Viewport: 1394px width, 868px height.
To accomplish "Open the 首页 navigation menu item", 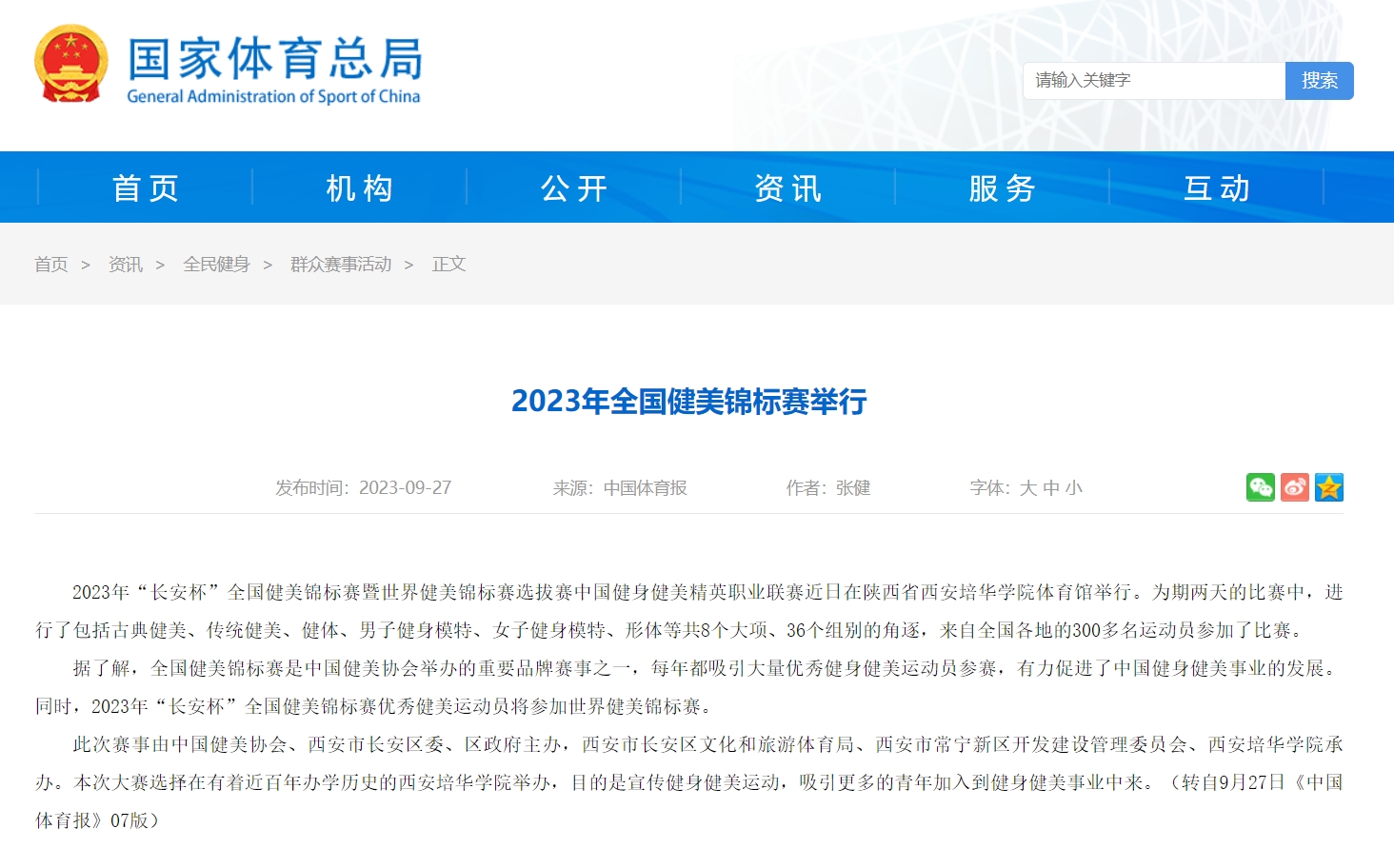I will (x=145, y=187).
